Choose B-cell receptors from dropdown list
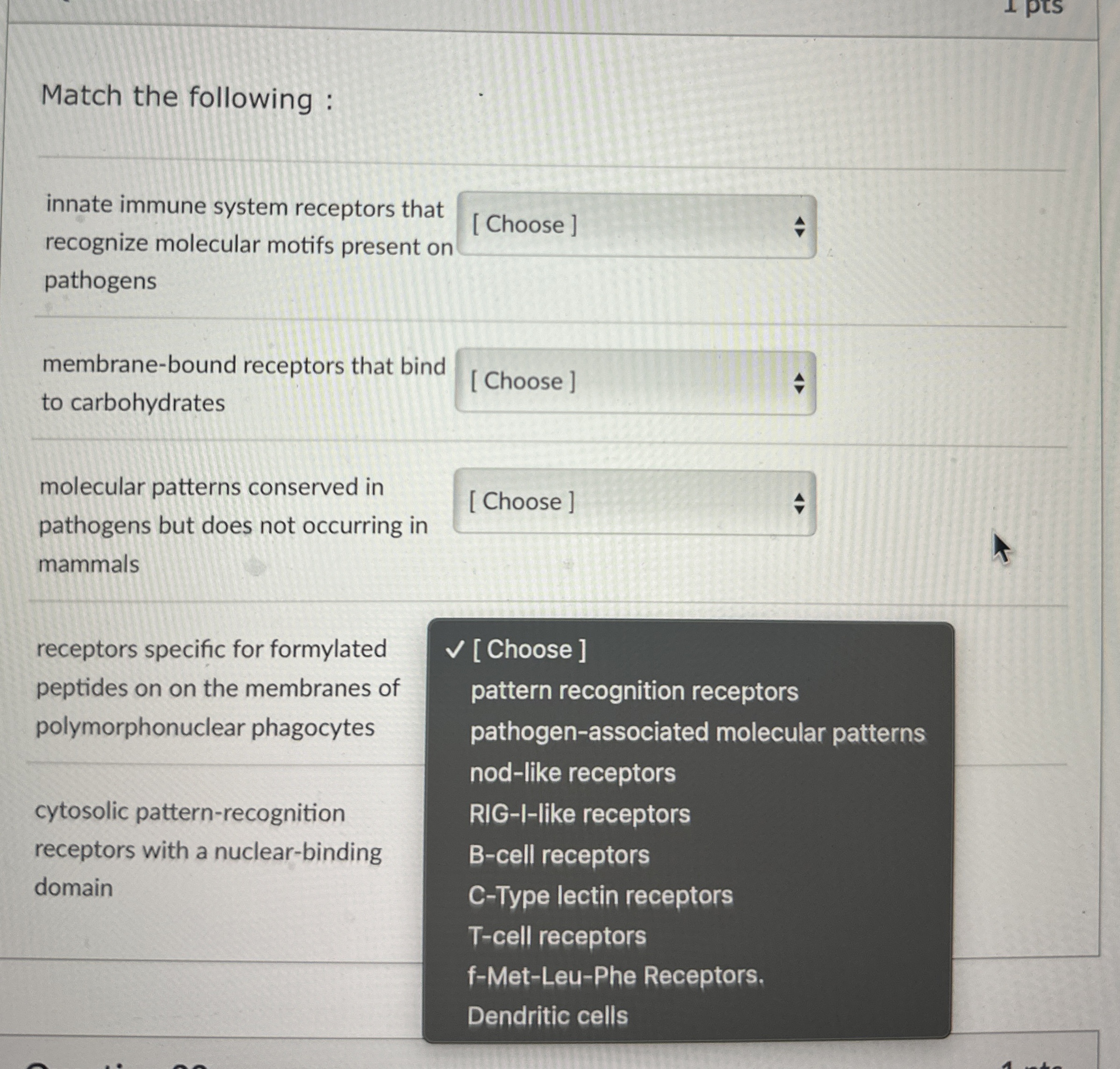Image resolution: width=1120 pixels, height=1069 pixels. 558,855
